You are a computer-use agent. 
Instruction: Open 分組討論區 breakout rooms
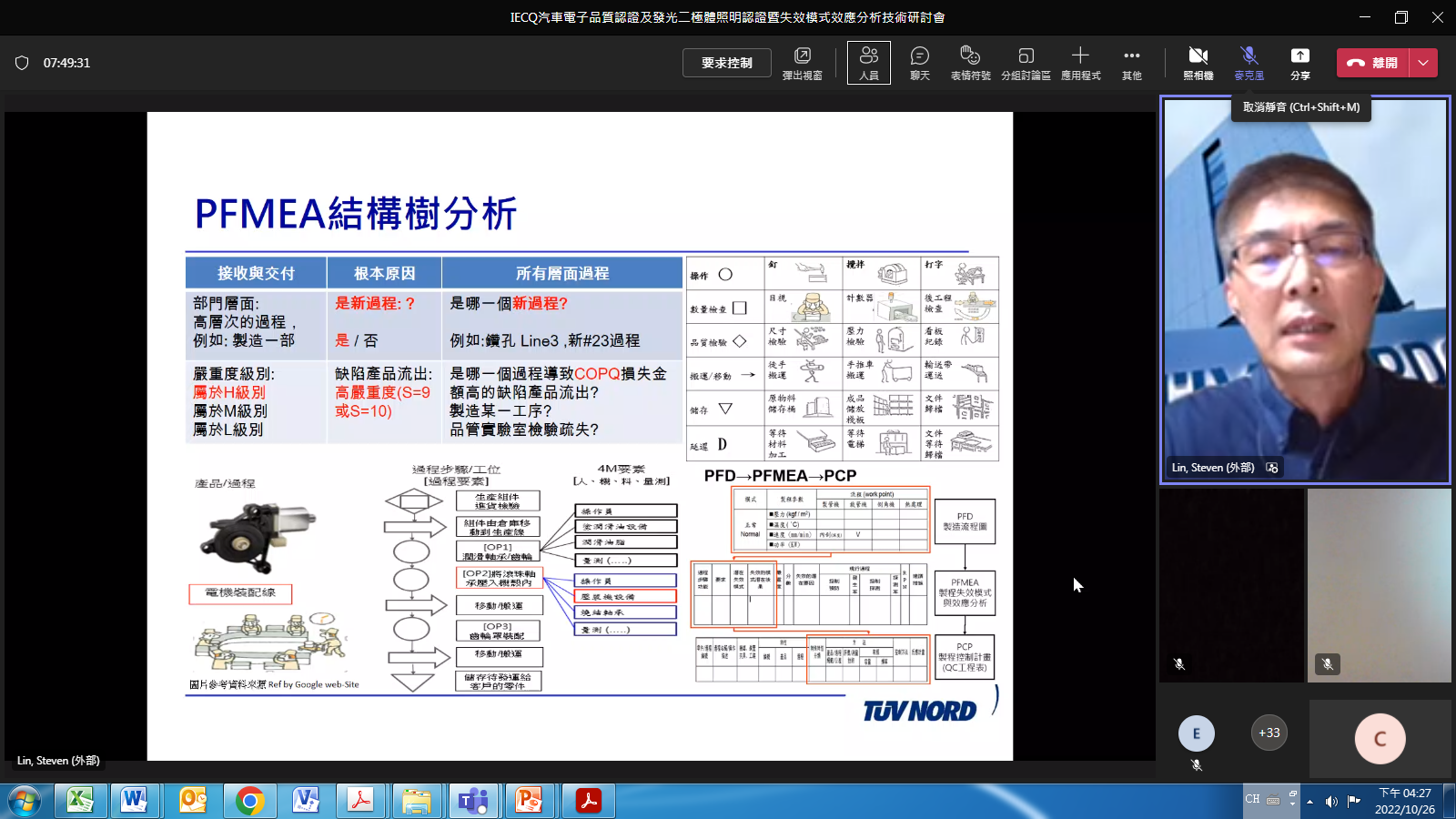click(x=1026, y=63)
